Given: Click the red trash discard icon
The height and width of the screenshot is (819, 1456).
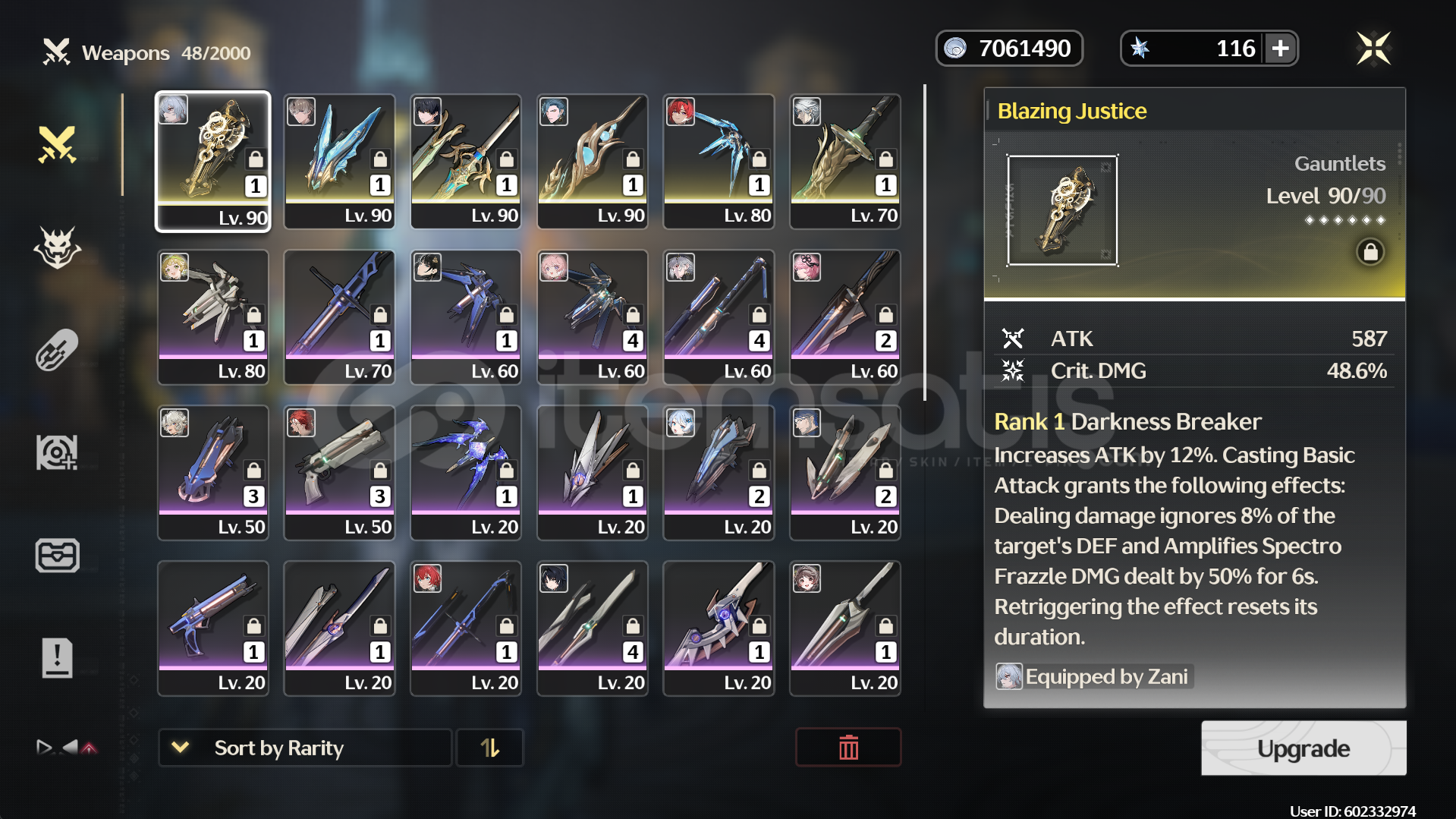Looking at the screenshot, I should [x=848, y=748].
